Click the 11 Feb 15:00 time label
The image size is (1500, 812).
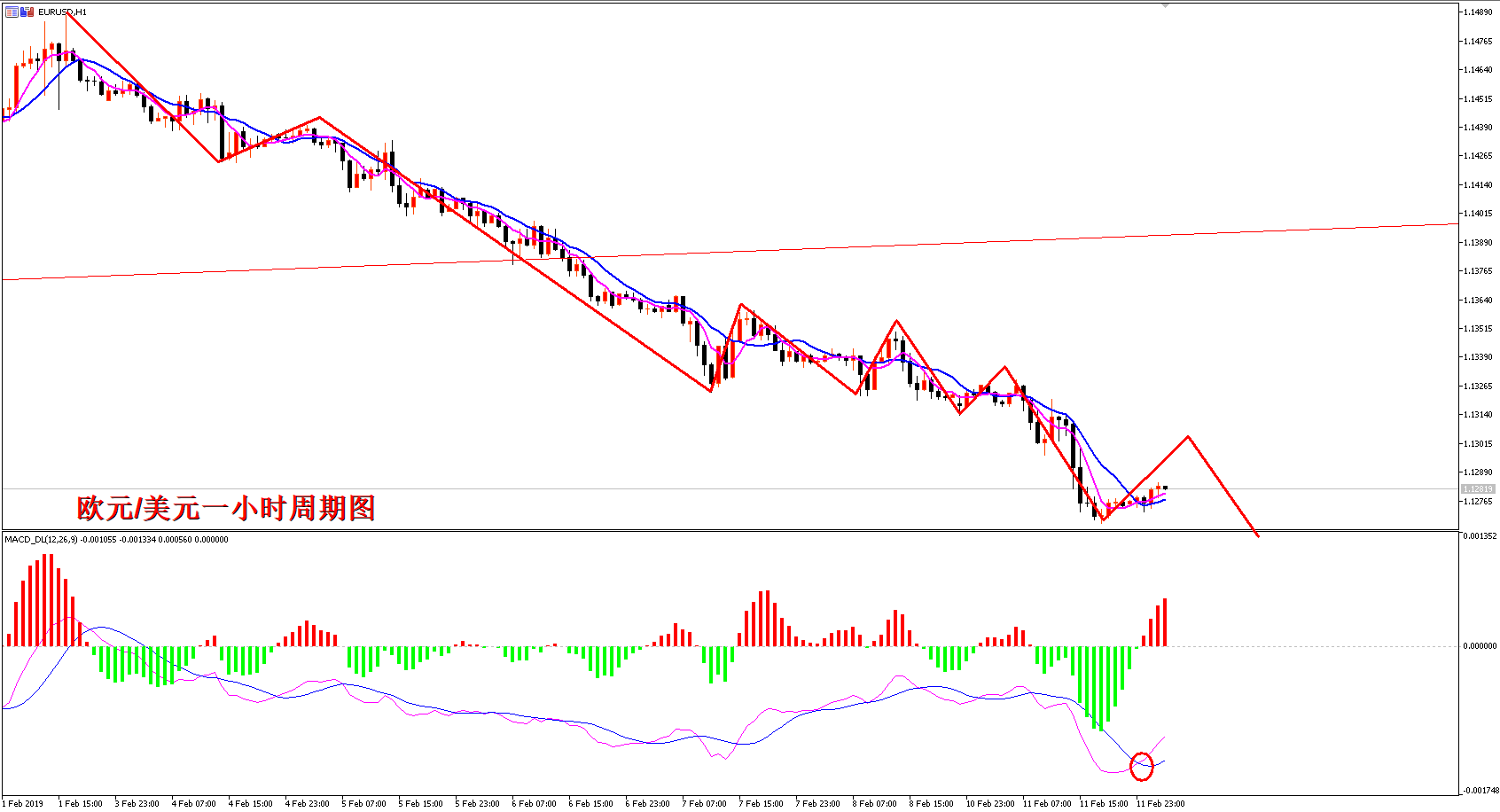pos(1104,804)
